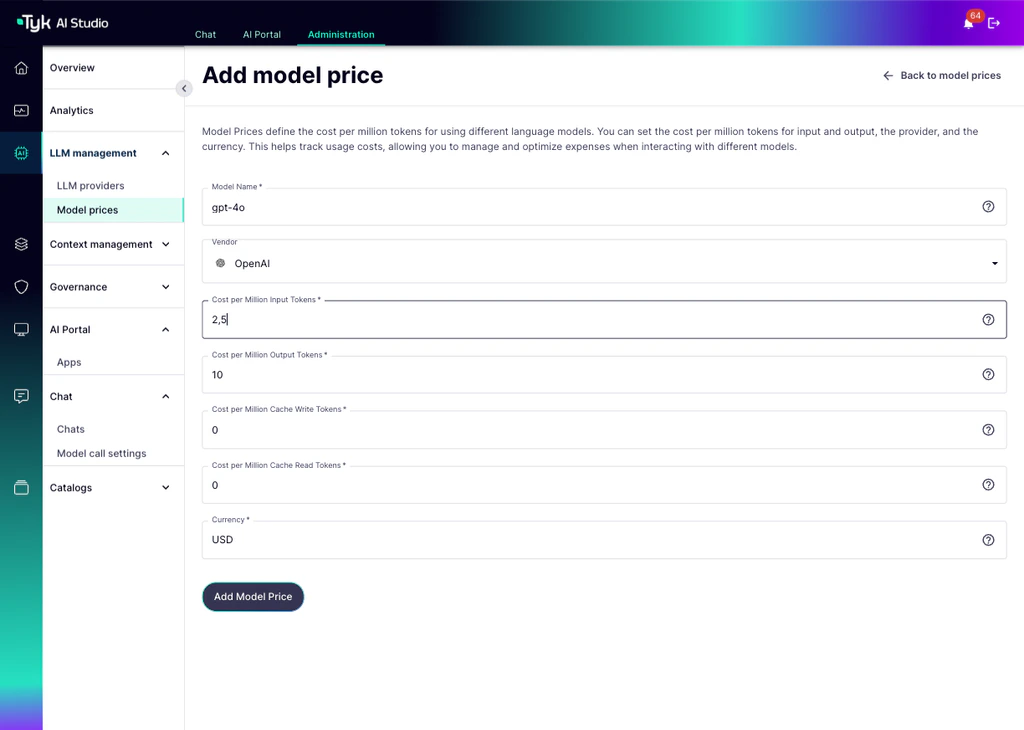Select the layers icon for Context management
The height and width of the screenshot is (730, 1024).
21,244
